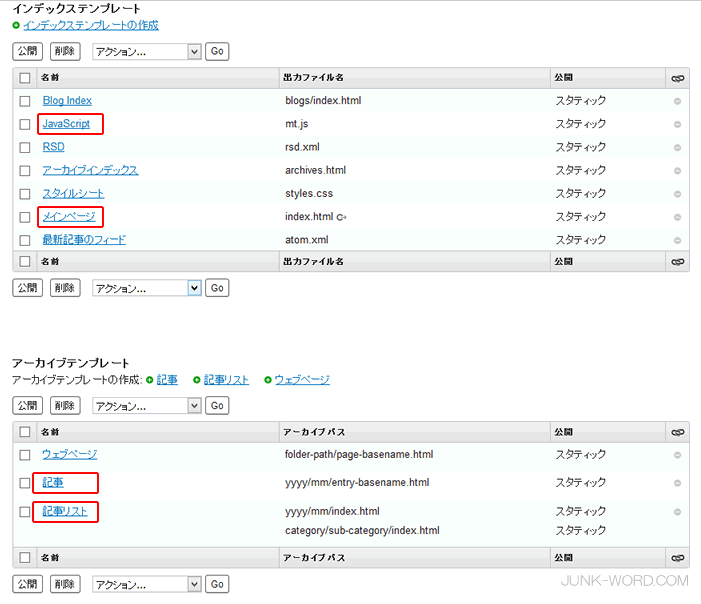Click the small icon next to index.html

[342, 217]
